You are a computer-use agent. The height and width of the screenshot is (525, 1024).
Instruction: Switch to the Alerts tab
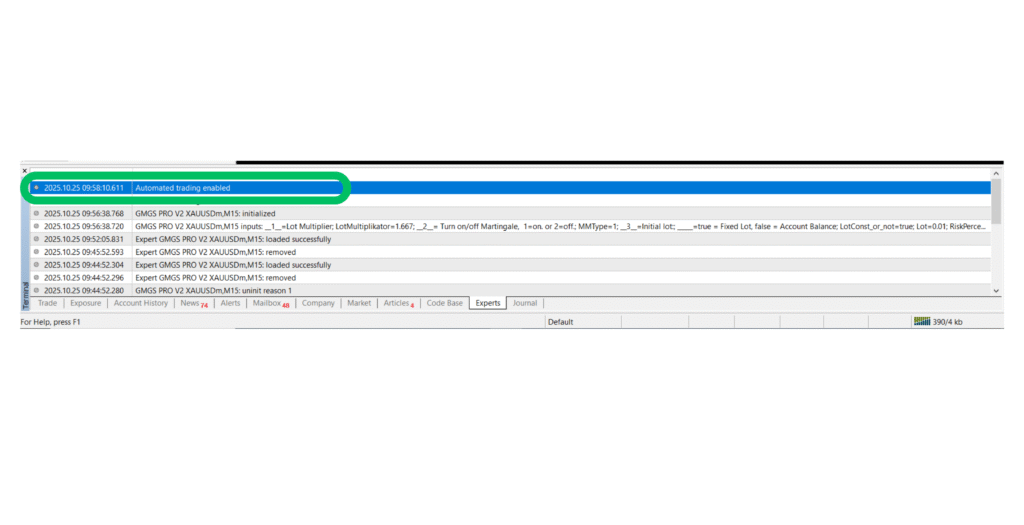[230, 303]
